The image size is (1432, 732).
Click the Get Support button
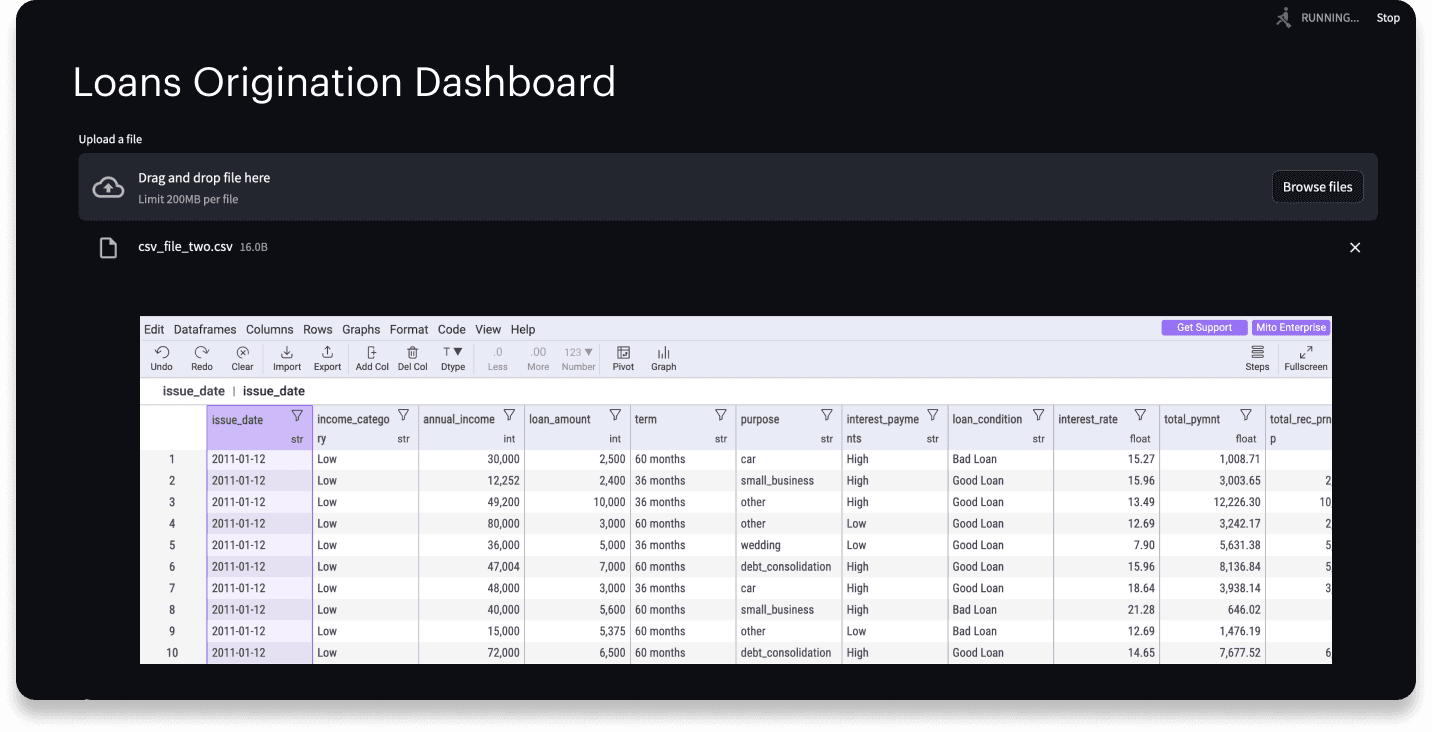[1204, 328]
